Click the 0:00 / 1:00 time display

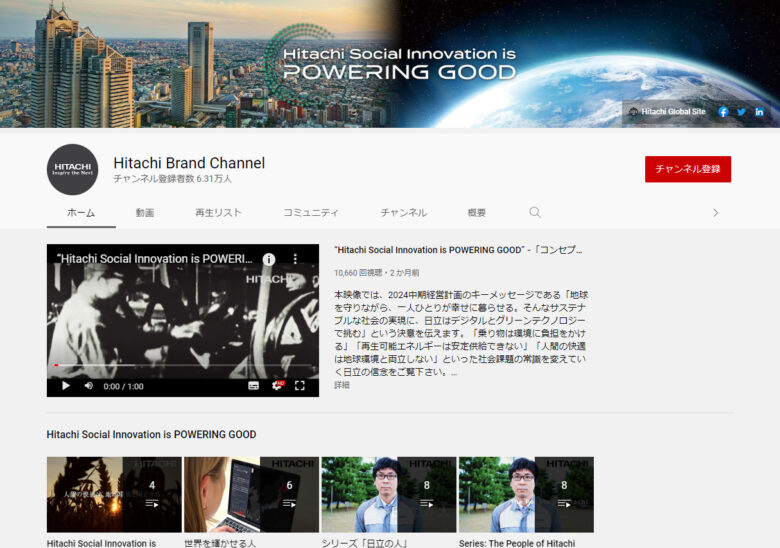tap(123, 386)
